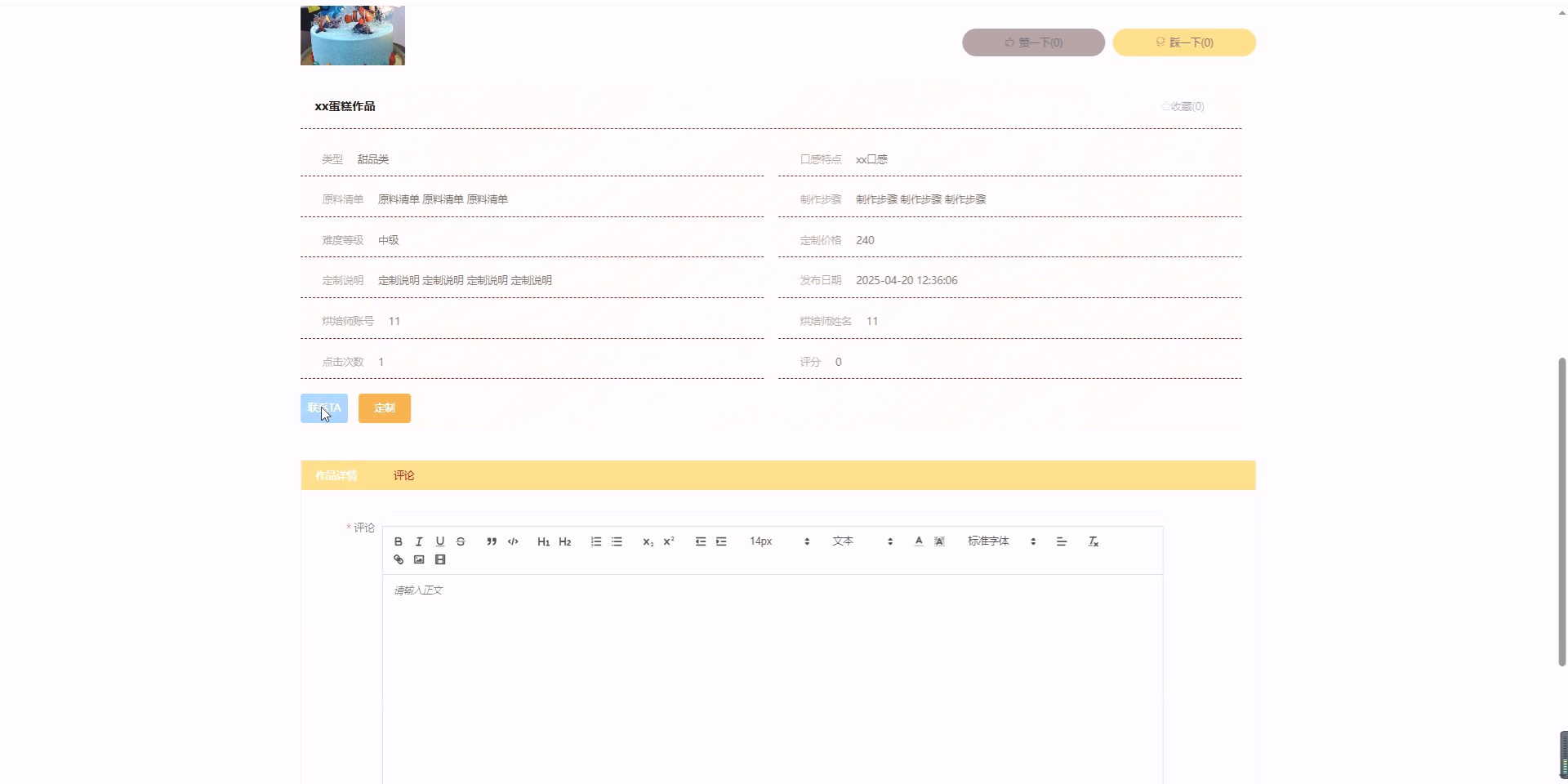Clear text formatting
This screenshot has height=784, width=1568.
[1094, 541]
